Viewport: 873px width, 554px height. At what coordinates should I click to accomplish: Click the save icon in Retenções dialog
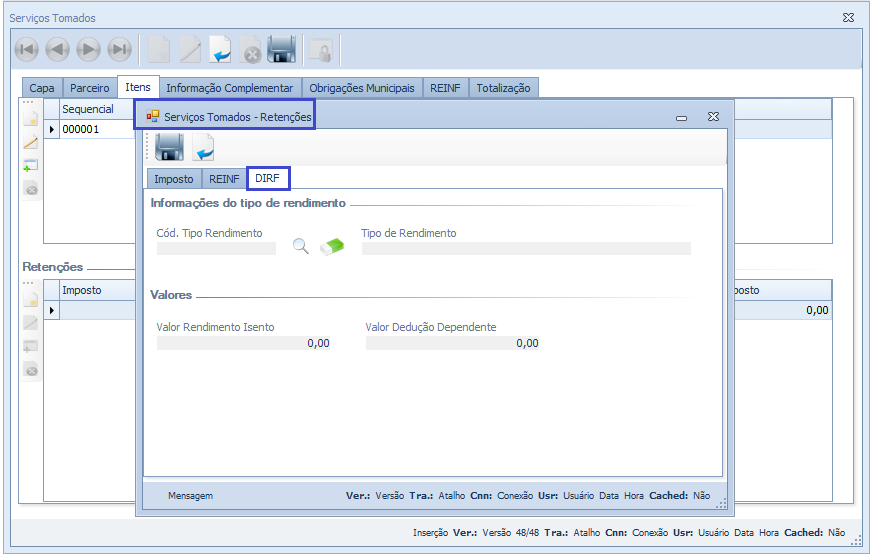[170, 147]
